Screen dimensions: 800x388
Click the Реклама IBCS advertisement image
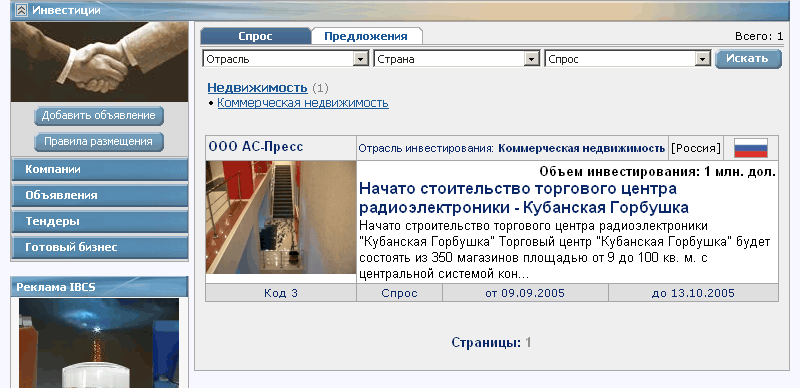pos(99,343)
